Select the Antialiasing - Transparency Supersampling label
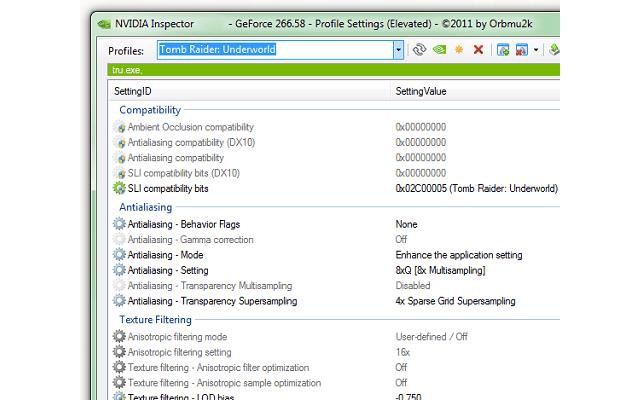The height and width of the screenshot is (400, 640). [212, 301]
